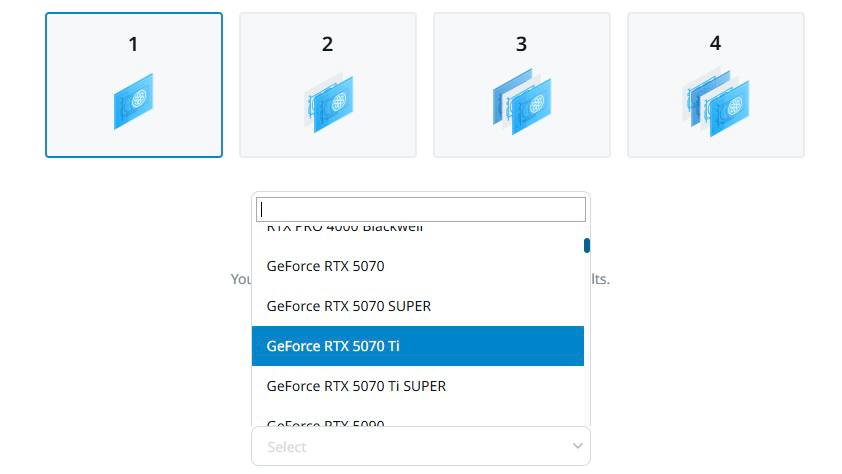Select the number 1 GPU count label
Screen dimensions: 842x474
tap(133, 44)
